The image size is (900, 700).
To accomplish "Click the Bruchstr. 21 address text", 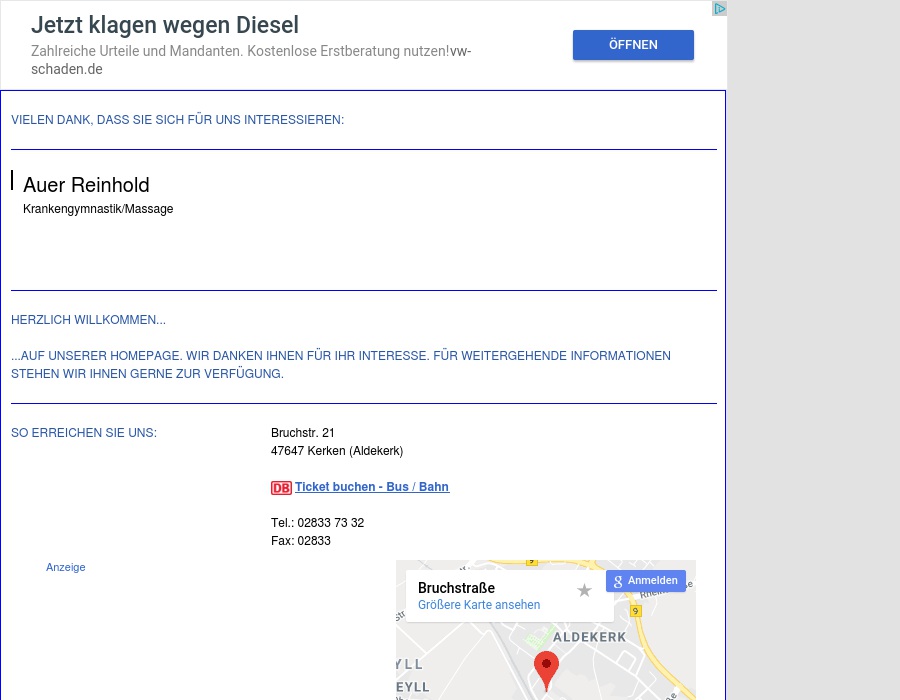I will [x=303, y=433].
